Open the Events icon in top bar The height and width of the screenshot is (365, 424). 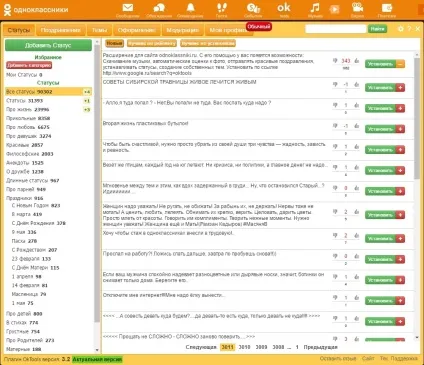253,8
